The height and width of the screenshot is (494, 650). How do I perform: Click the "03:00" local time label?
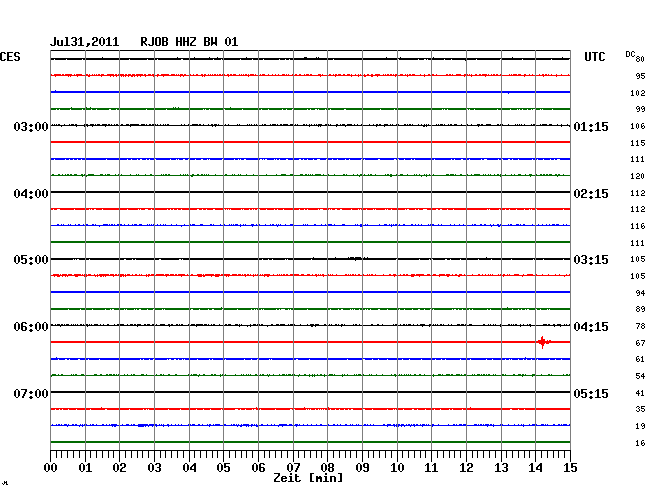31,126
